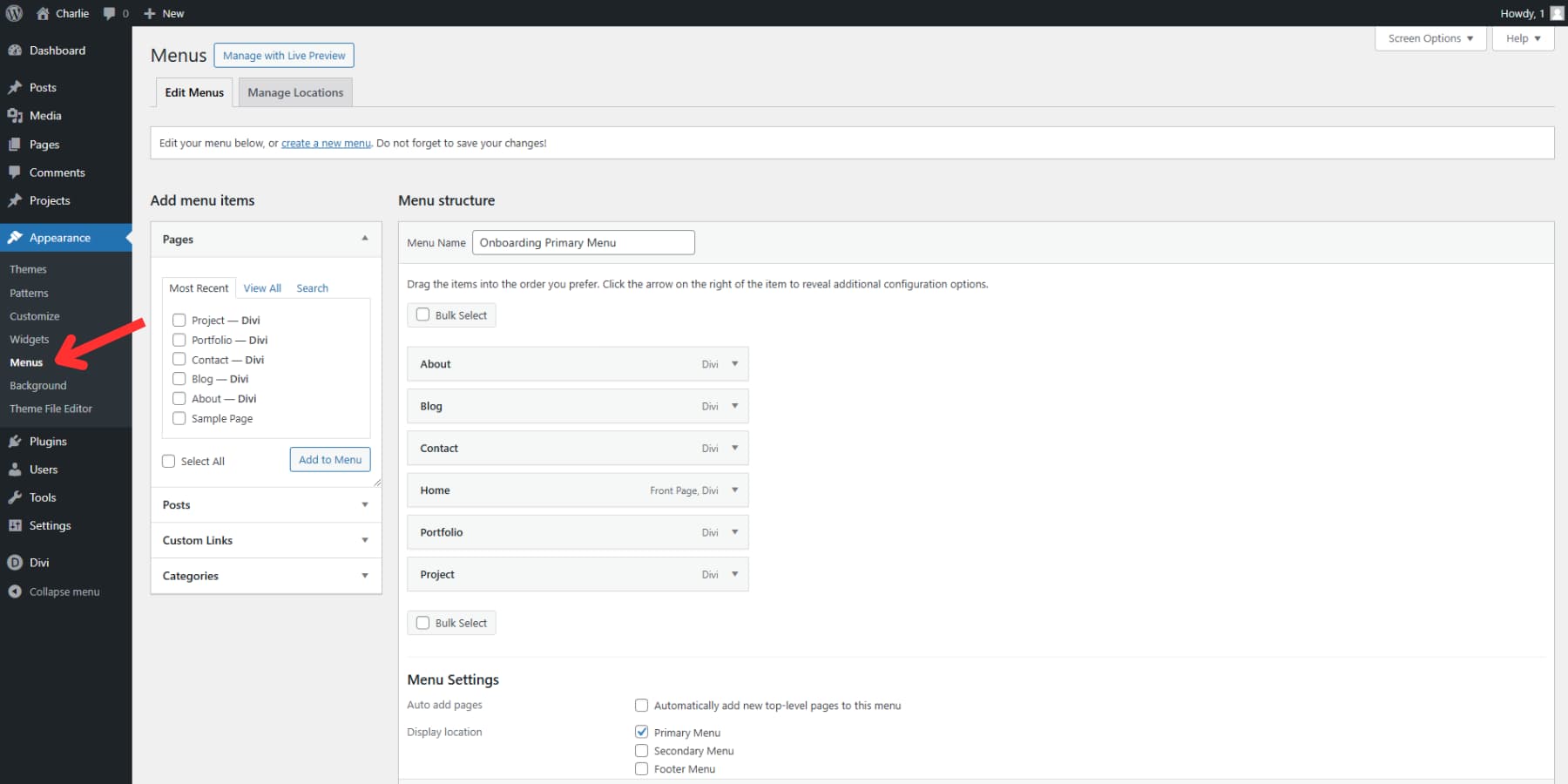The height and width of the screenshot is (784, 1568).
Task: Open the Screen Options dropdown
Action: coord(1429,38)
